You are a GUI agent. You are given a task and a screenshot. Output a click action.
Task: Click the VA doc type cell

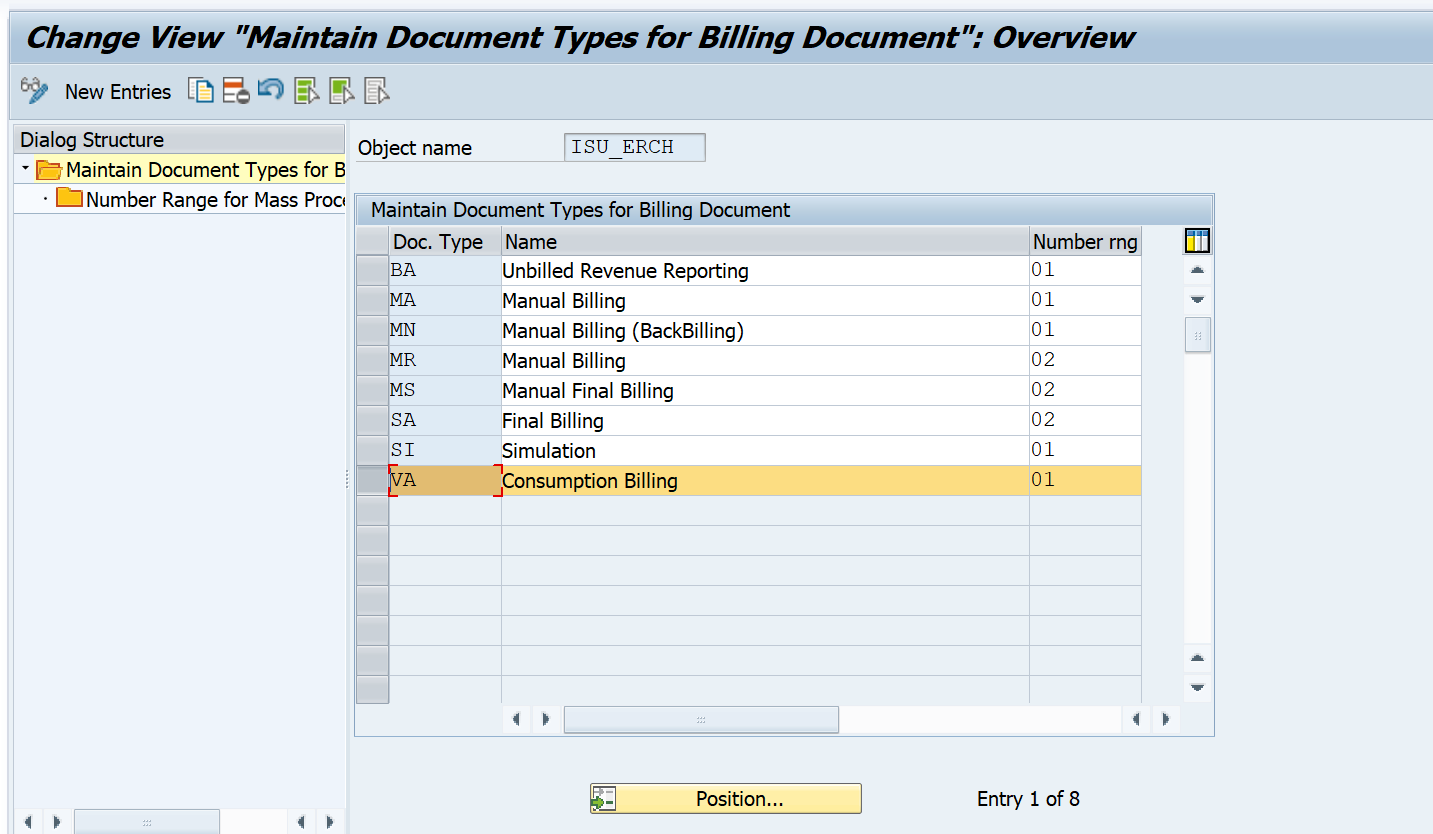[445, 481]
